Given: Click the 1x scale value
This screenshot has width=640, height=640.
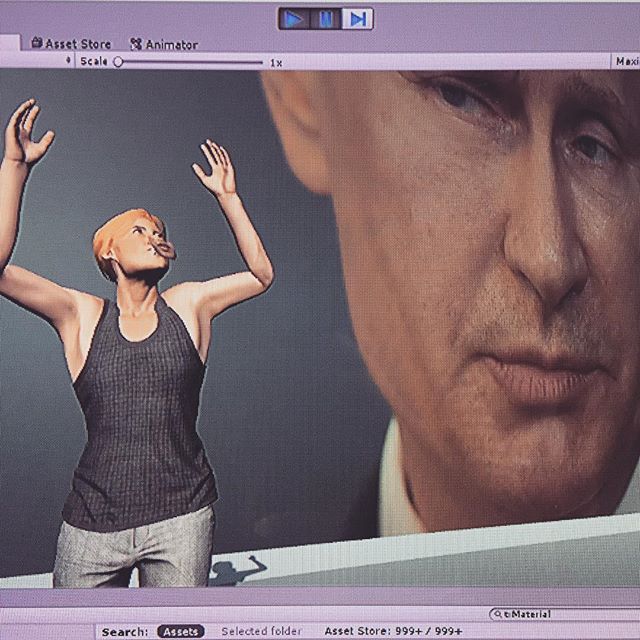Looking at the screenshot, I should point(276,62).
